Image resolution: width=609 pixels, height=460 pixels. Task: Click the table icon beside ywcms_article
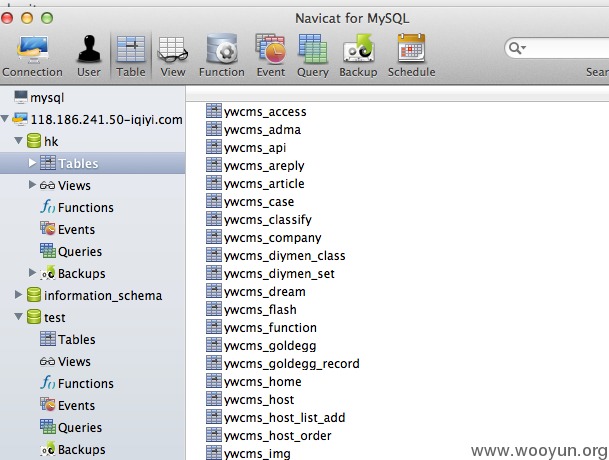214,183
